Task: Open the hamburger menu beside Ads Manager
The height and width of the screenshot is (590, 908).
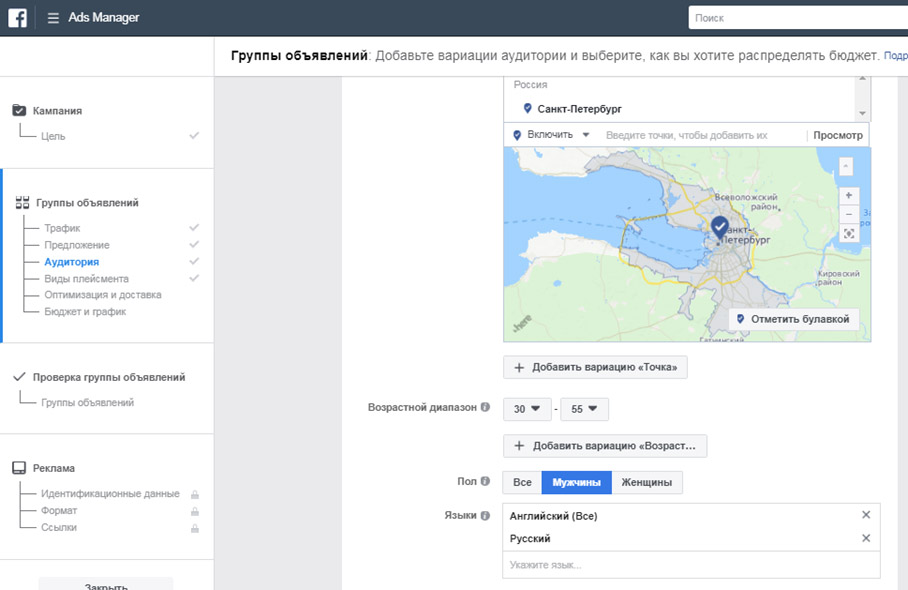Action: click(x=53, y=18)
